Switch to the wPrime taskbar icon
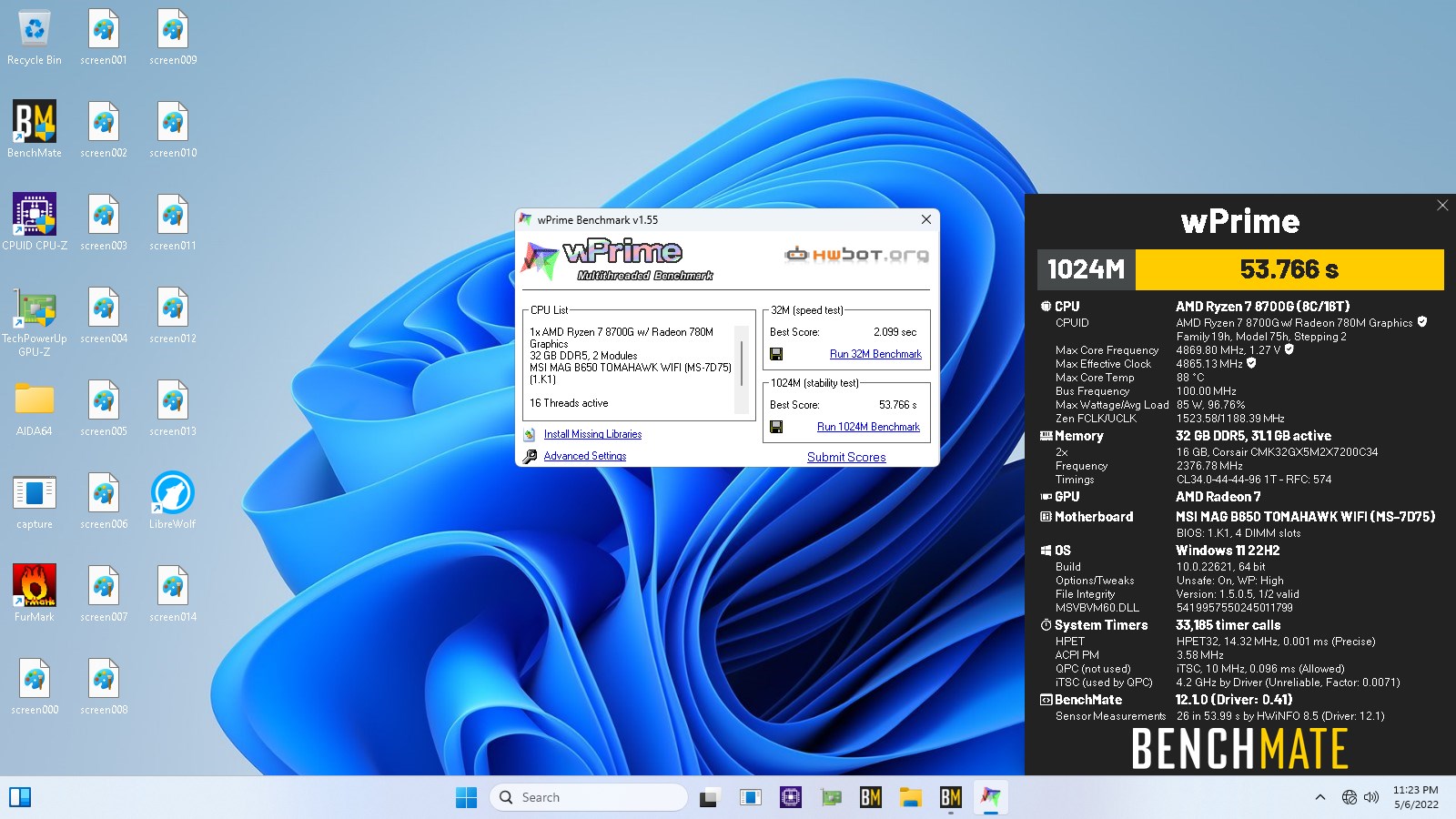 990,797
